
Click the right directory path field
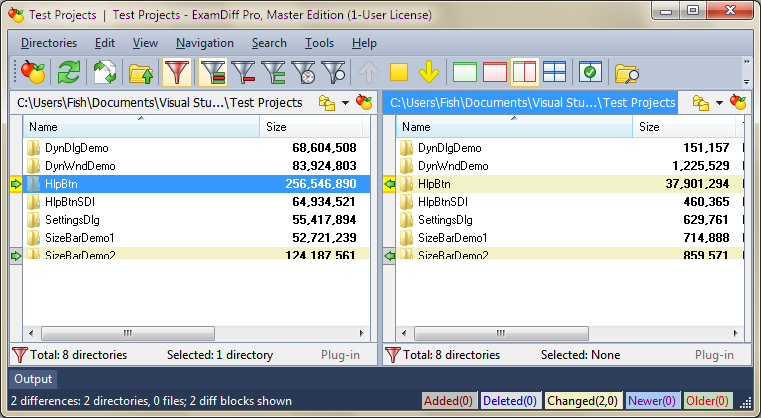coord(531,102)
